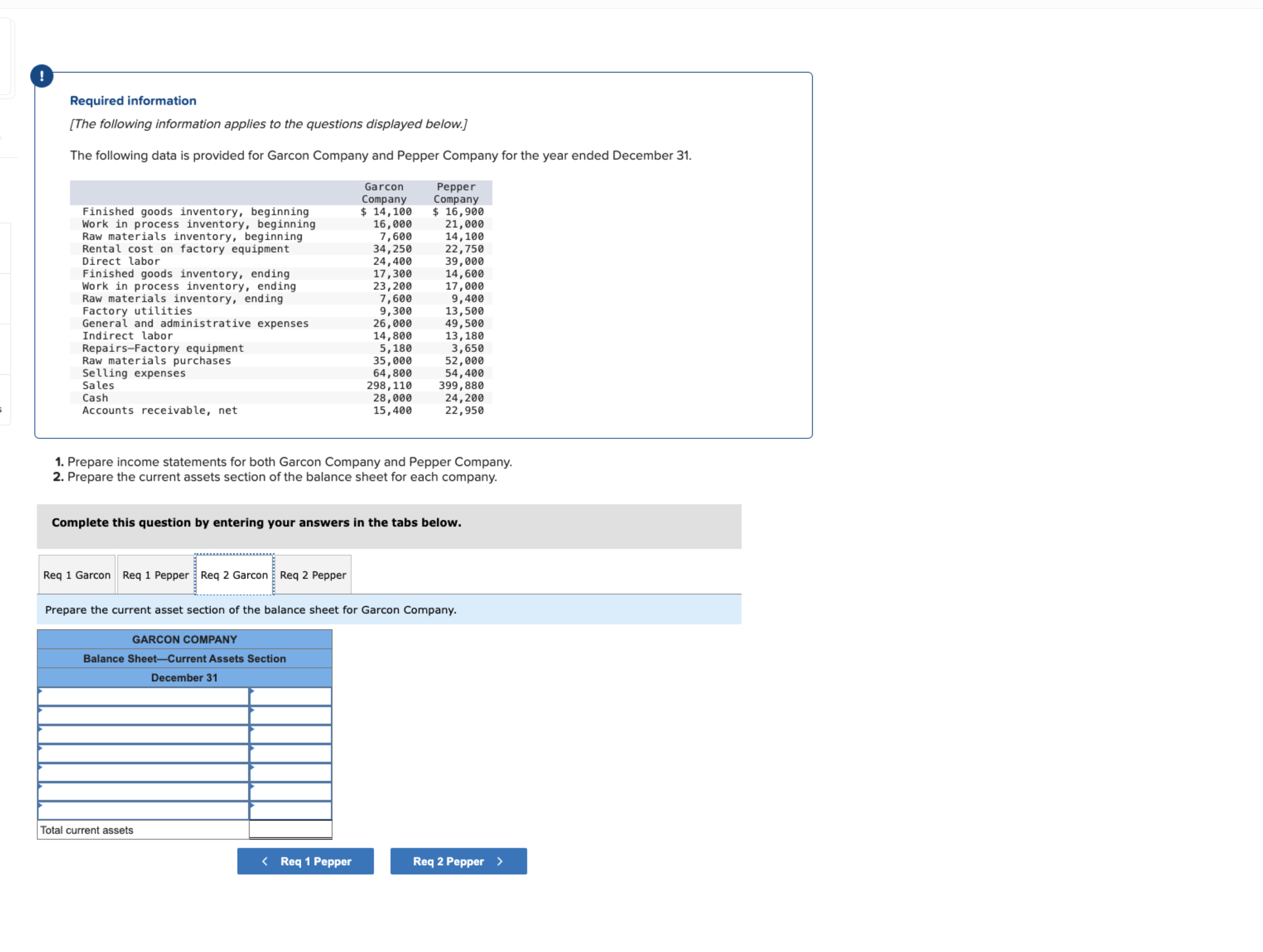Open second row account name dropdown
The width and height of the screenshot is (1263, 952).
tap(143, 715)
